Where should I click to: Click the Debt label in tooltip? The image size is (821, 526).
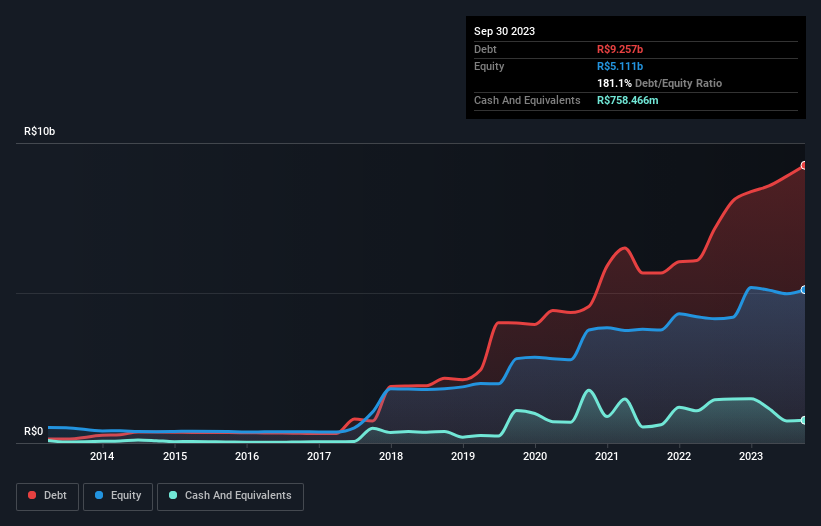[x=485, y=49]
